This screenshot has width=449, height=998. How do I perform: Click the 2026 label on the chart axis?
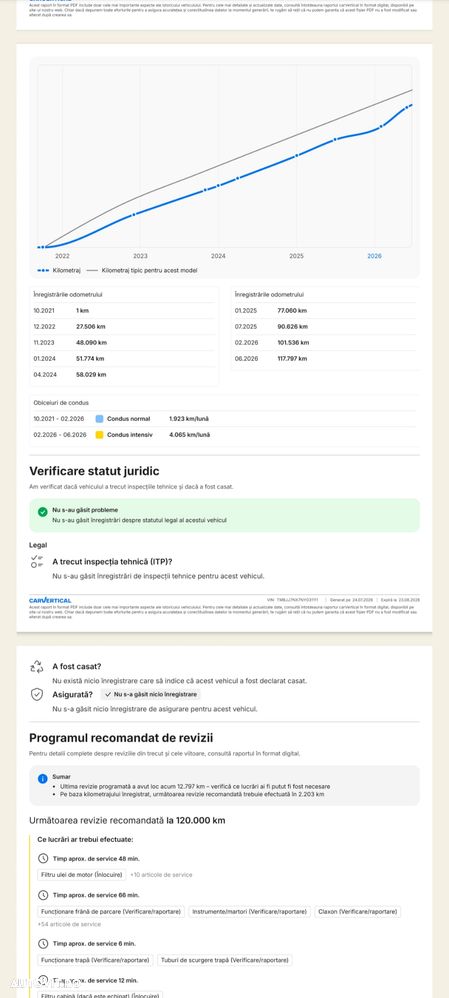(x=374, y=256)
